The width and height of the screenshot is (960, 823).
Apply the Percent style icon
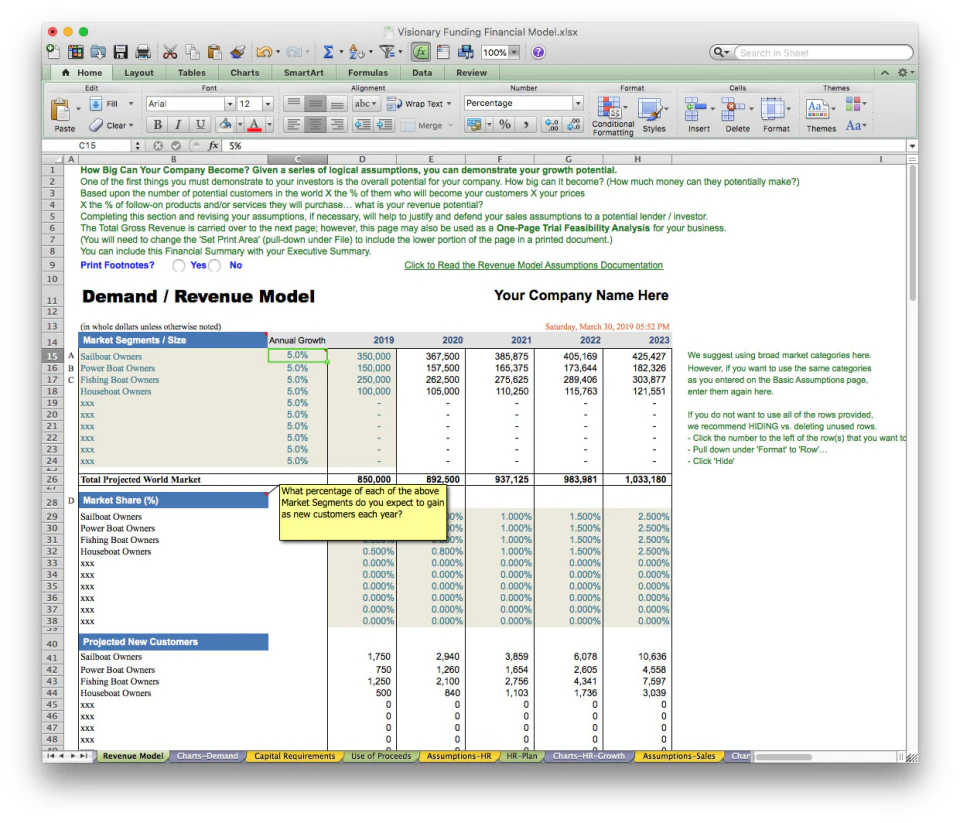504,125
